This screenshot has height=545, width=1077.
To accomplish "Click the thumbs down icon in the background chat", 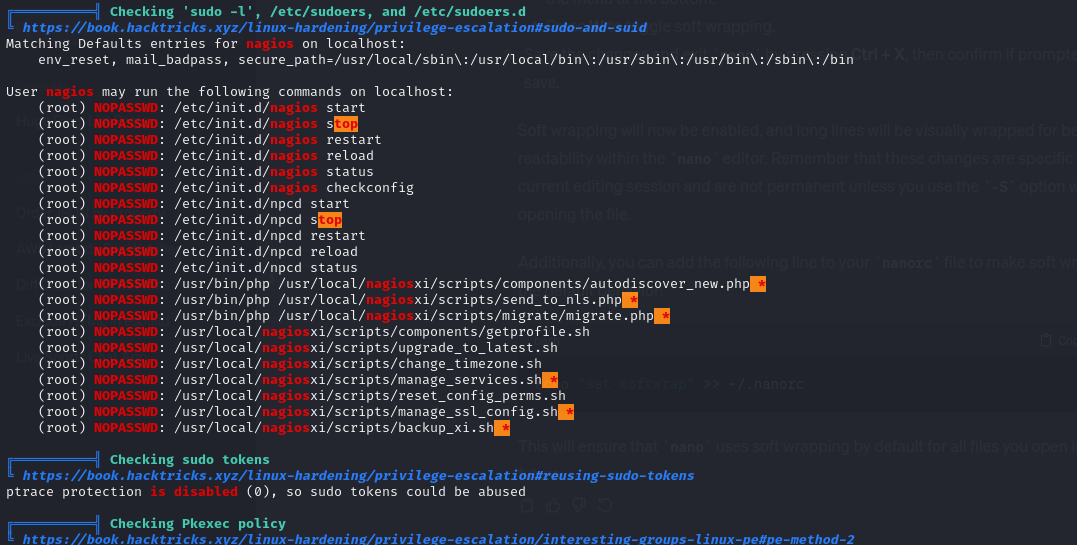I will click(579, 506).
